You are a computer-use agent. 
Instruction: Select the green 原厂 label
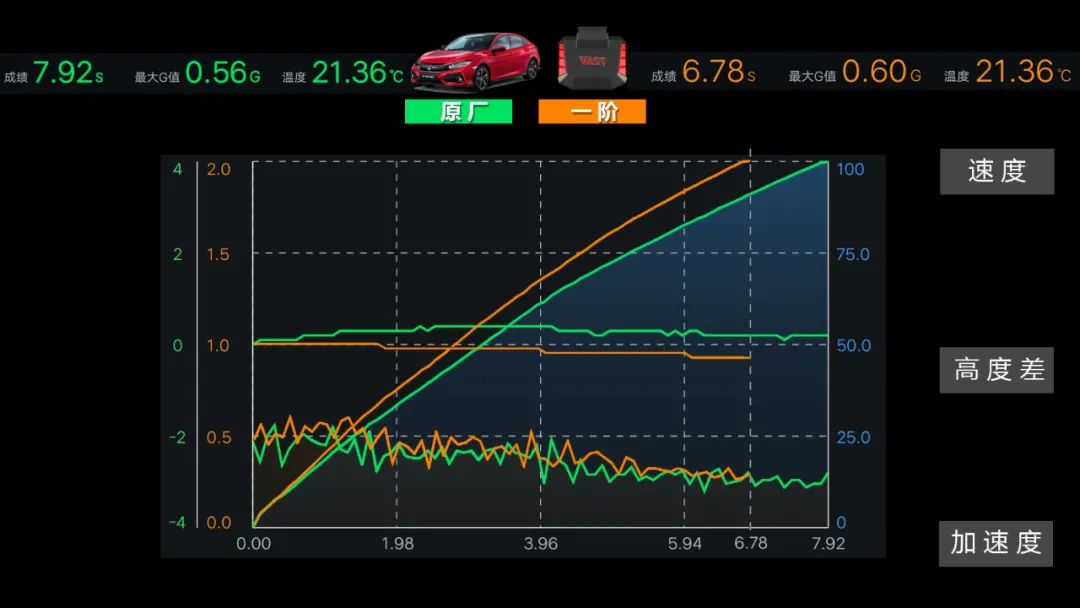[x=458, y=112]
